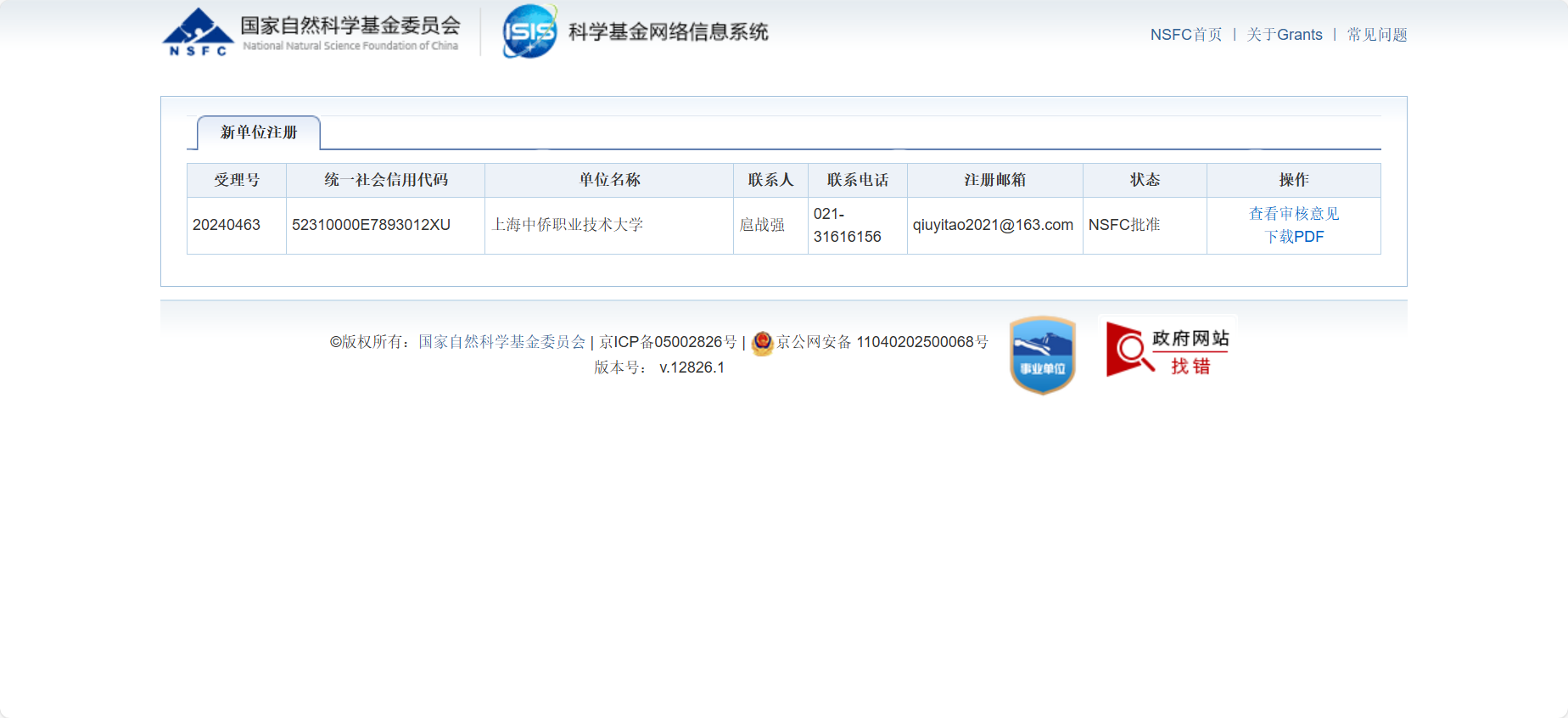View review comments via 查看审核意见
Screen dimensions: 1568x718
tap(1293, 214)
